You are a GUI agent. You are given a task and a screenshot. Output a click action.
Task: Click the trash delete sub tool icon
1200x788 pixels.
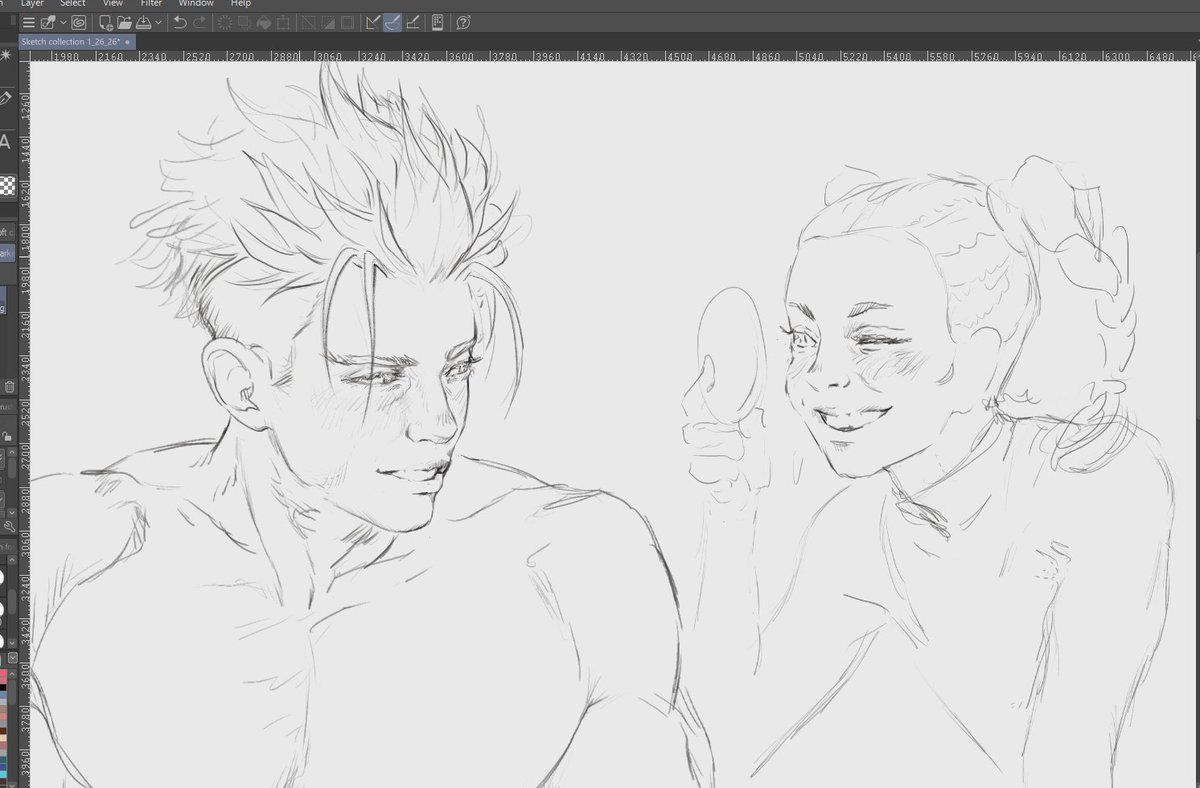pyautogui.click(x=8, y=387)
